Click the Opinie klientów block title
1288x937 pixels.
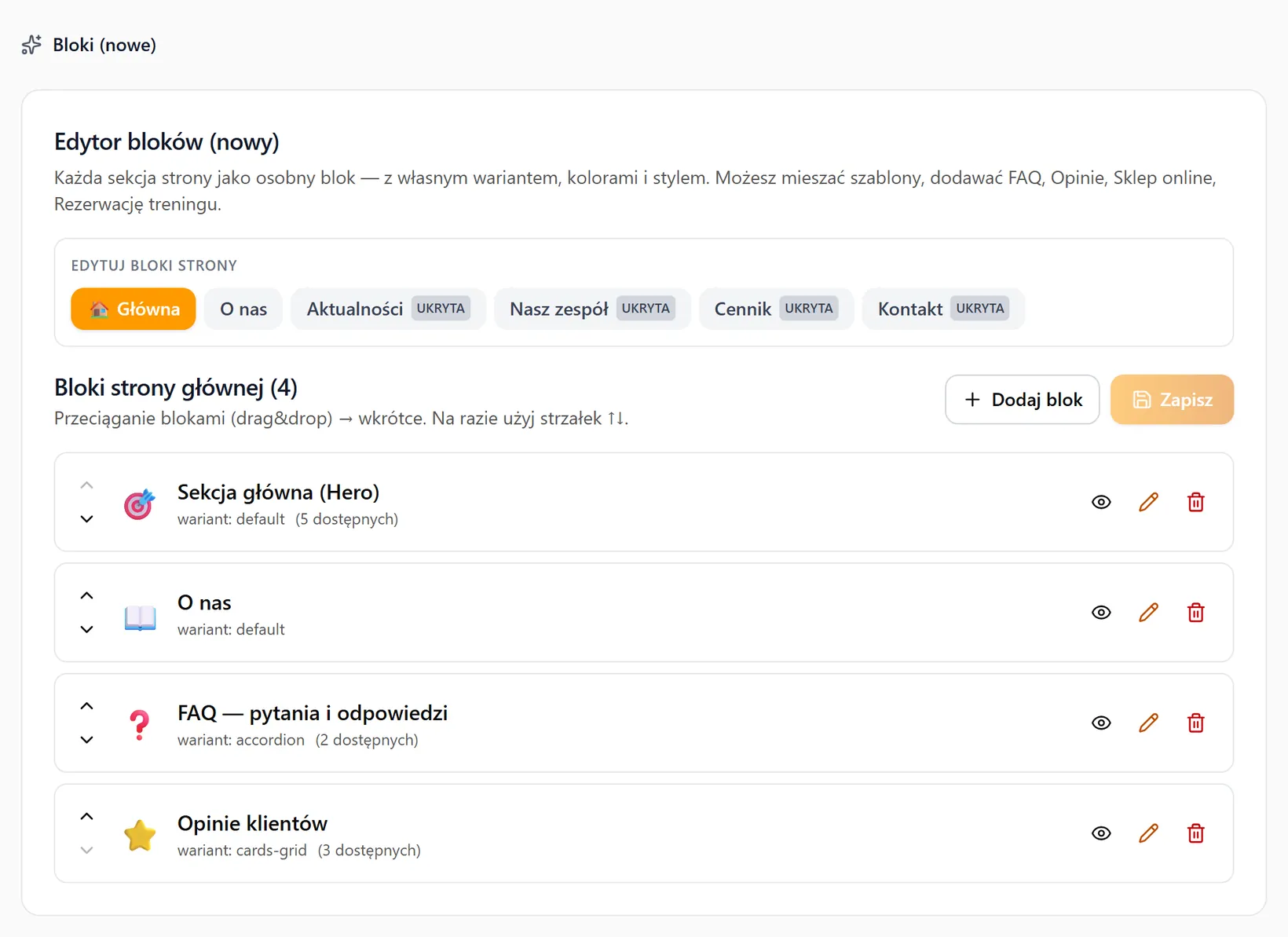pos(252,823)
